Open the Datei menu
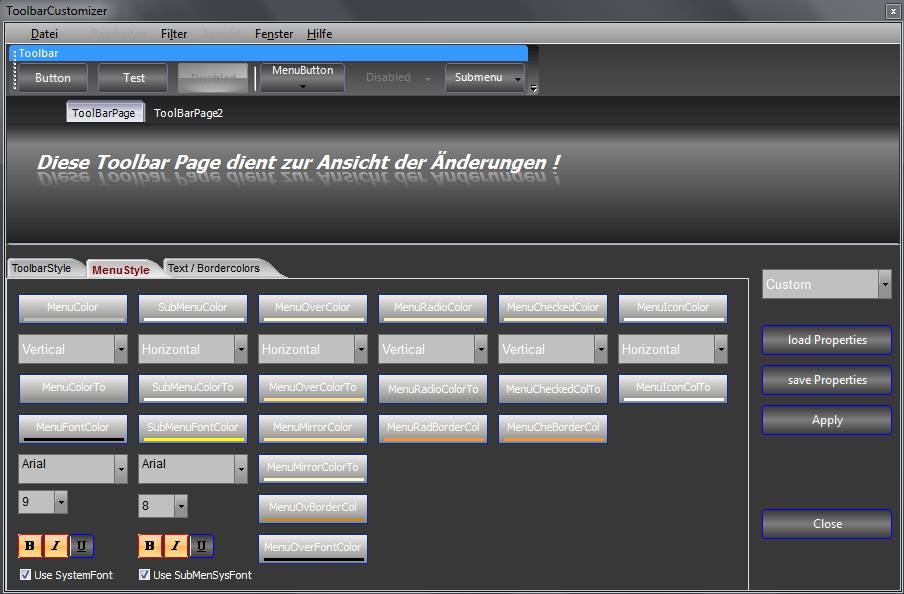Screen dimensions: 904x594 point(45,34)
